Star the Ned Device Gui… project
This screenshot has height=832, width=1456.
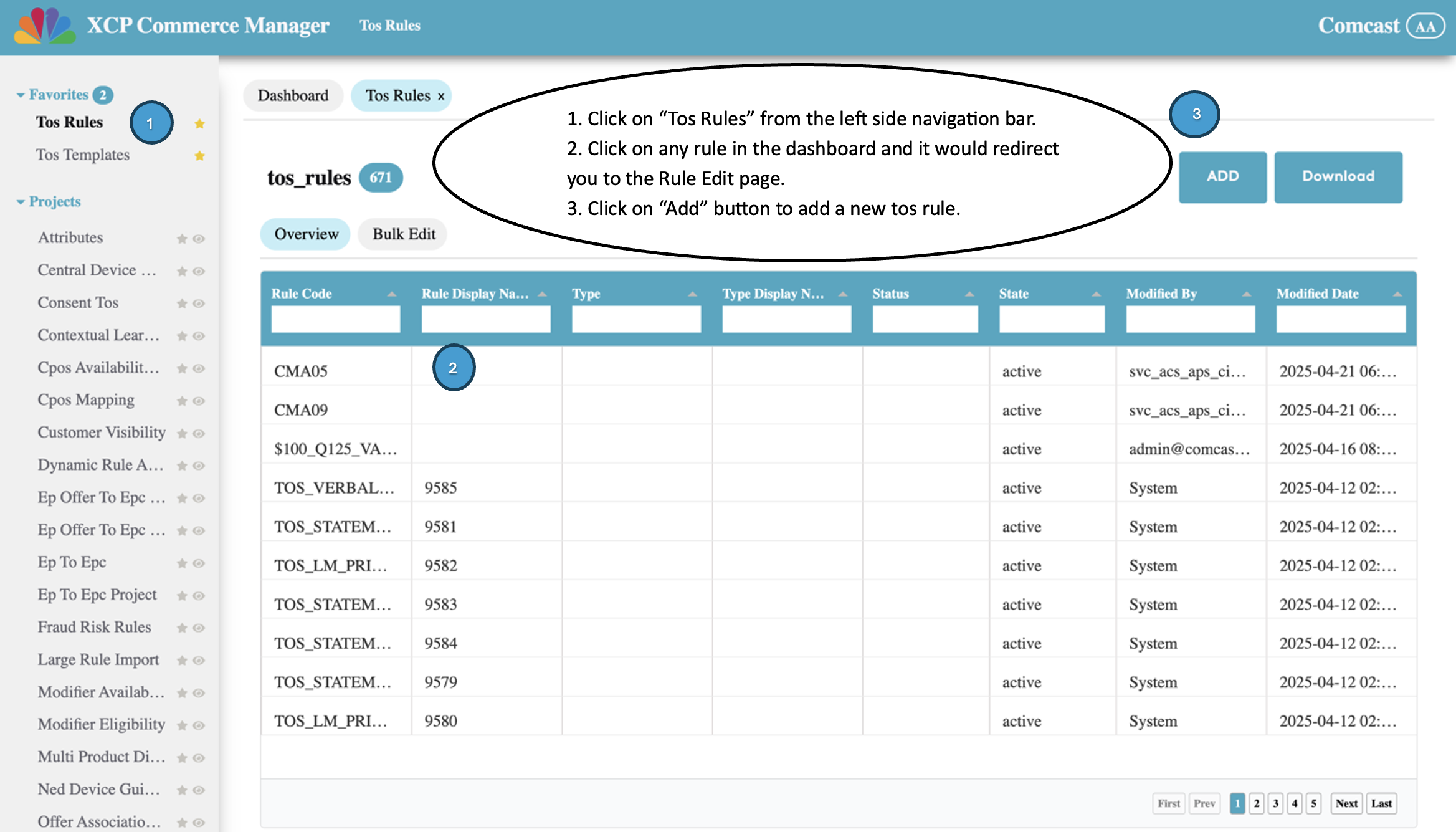pyautogui.click(x=182, y=790)
